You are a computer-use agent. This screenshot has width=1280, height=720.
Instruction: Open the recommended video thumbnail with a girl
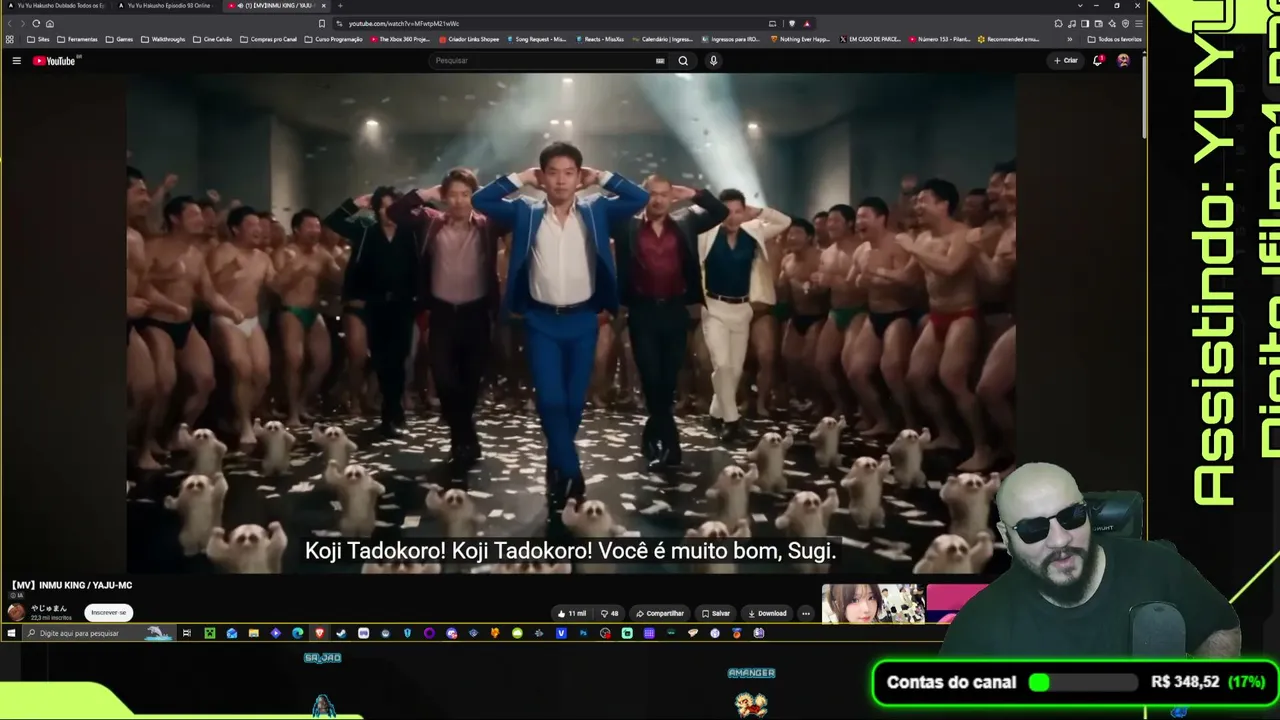(x=872, y=603)
